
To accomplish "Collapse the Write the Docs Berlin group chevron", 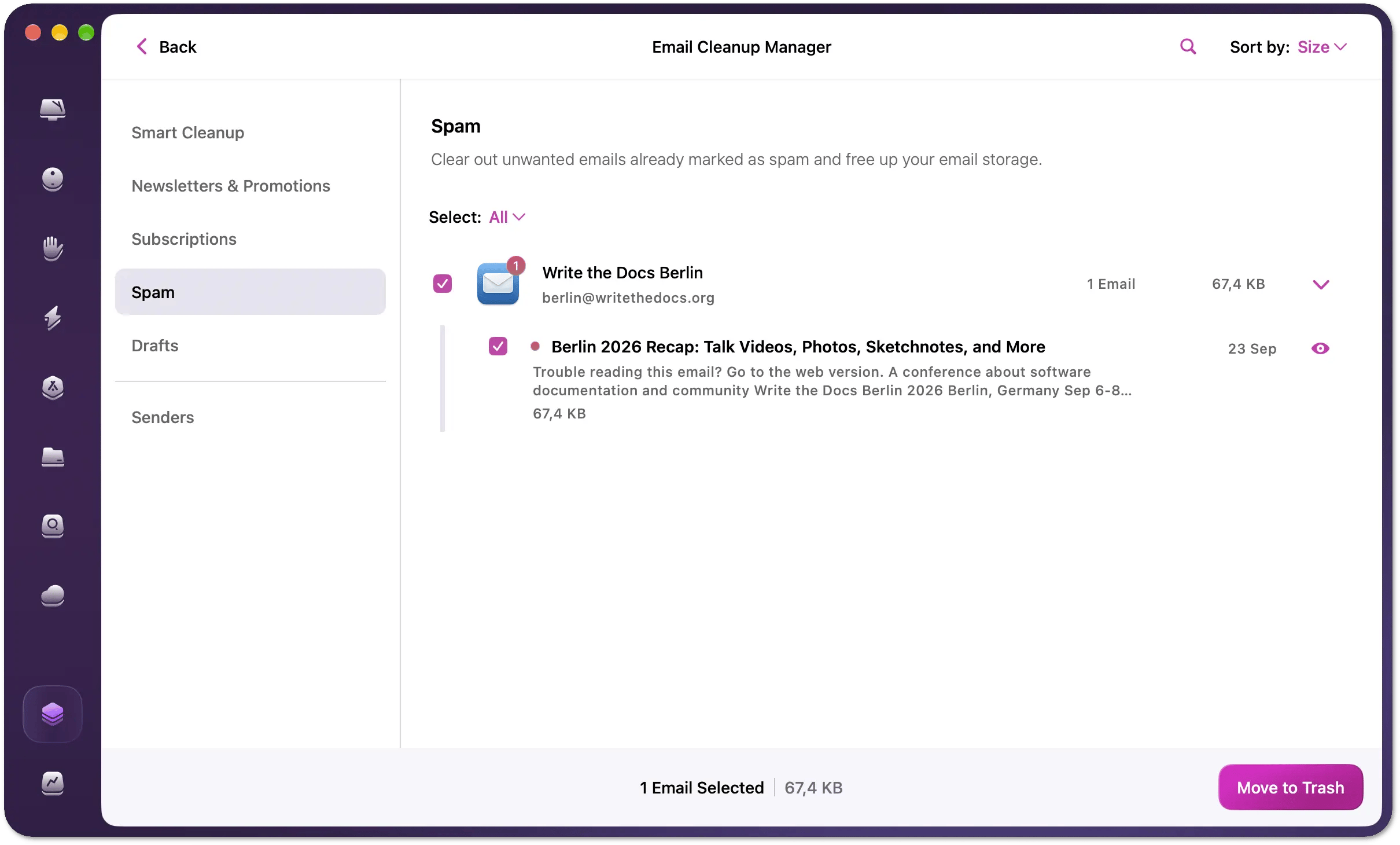I will click(1321, 284).
